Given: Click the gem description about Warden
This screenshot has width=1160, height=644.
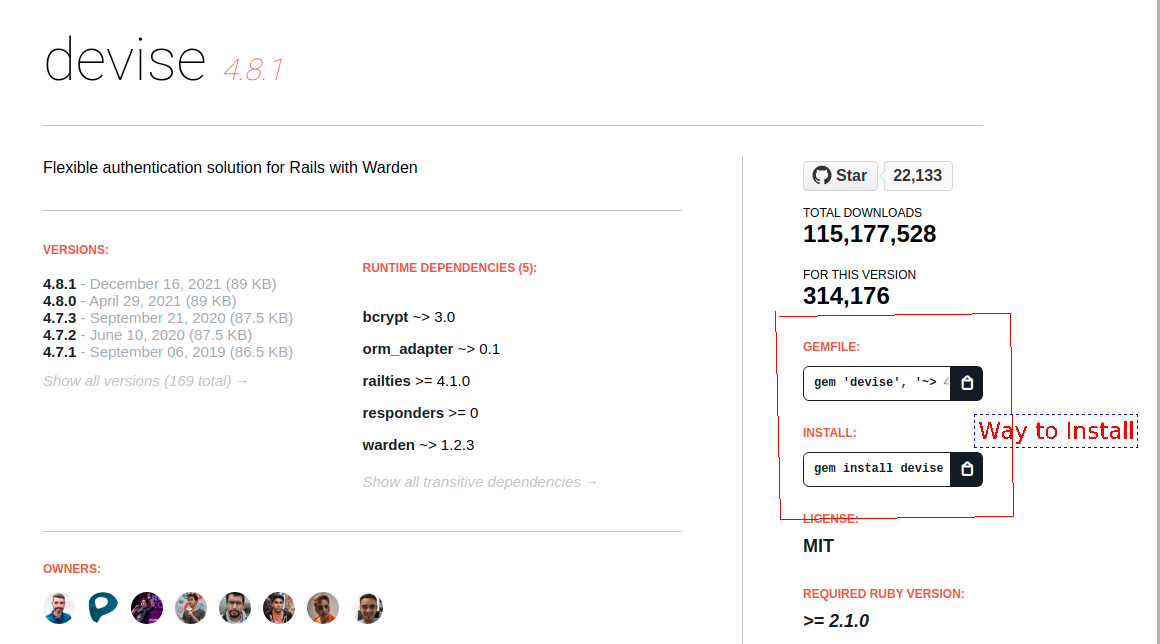Looking at the screenshot, I should [230, 168].
